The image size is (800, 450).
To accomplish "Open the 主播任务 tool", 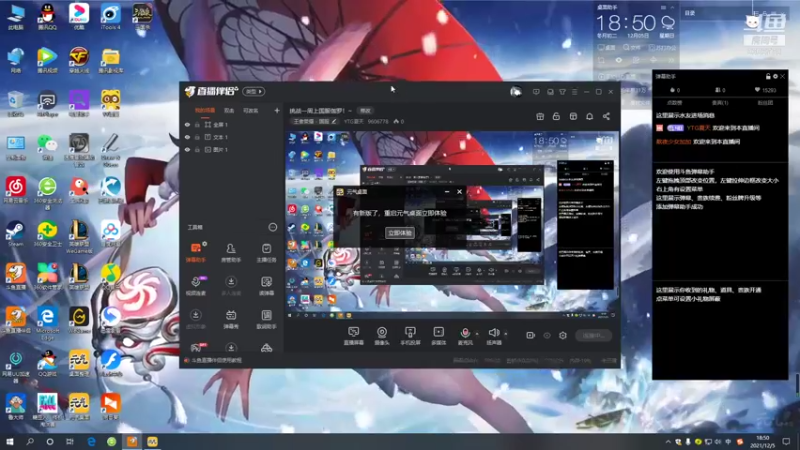I will click(x=266, y=252).
